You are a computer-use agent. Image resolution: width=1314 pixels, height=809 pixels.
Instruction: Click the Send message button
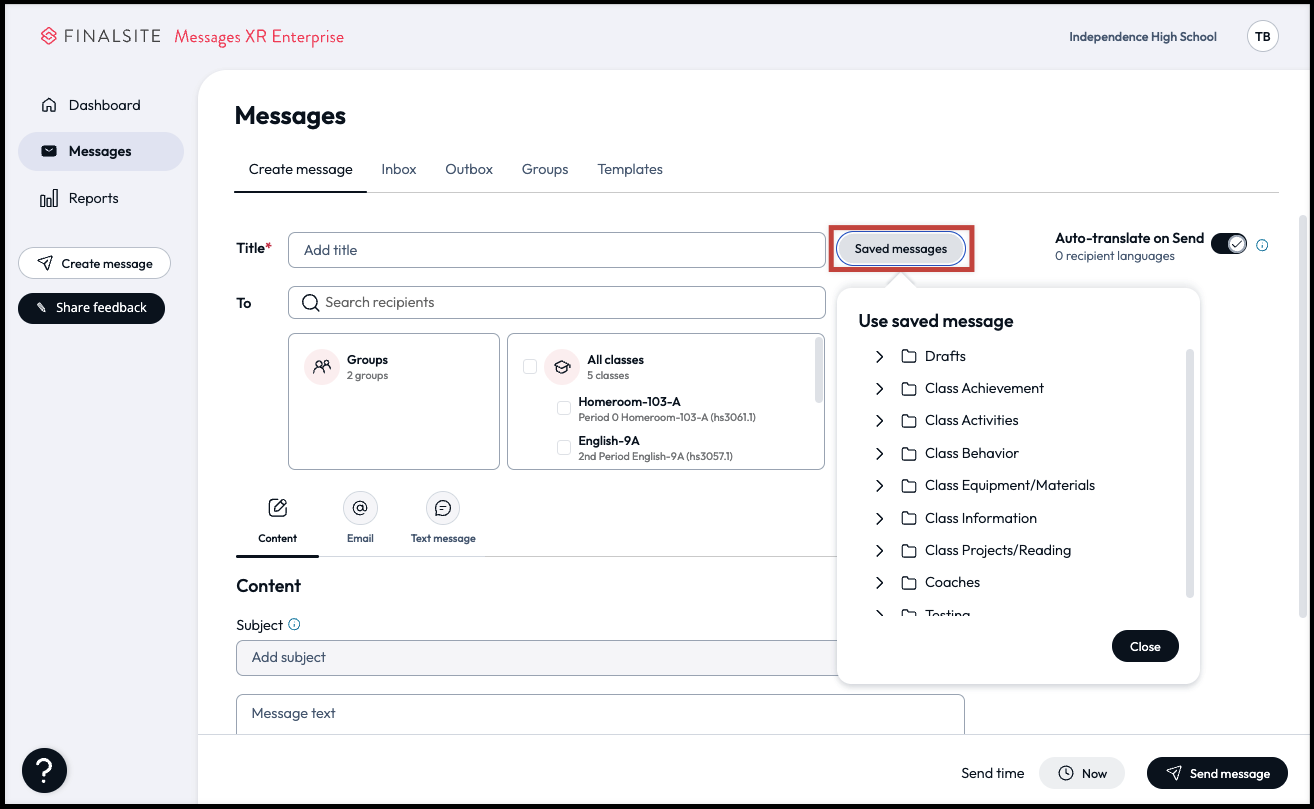[1217, 773]
